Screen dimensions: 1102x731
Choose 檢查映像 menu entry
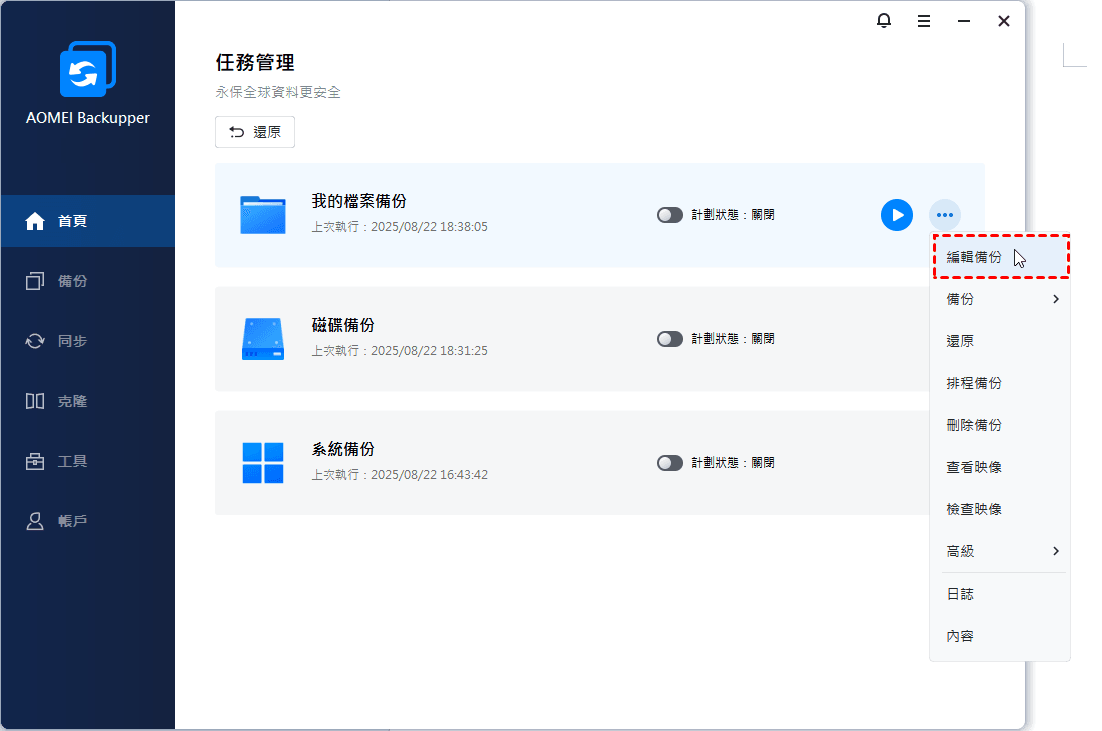999,509
